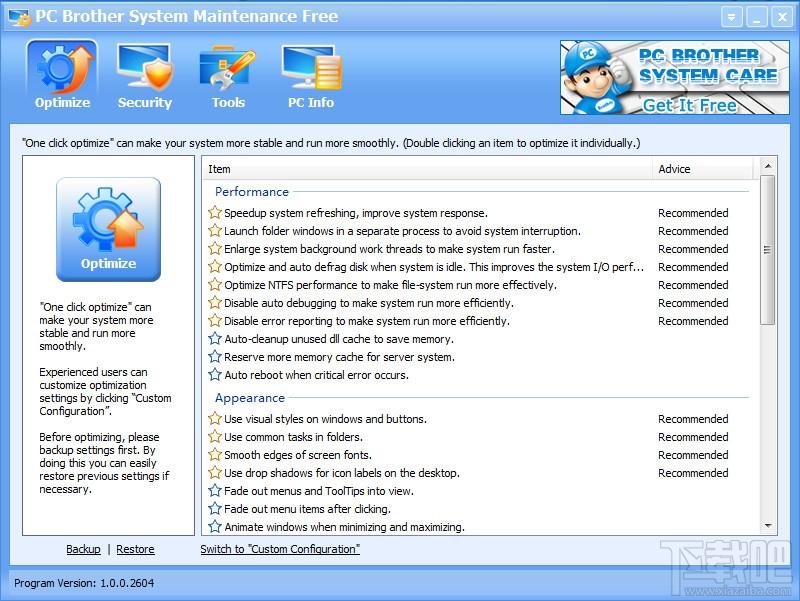Click star icon for Use drop shadows item
This screenshot has height=601, width=800.
coord(215,472)
